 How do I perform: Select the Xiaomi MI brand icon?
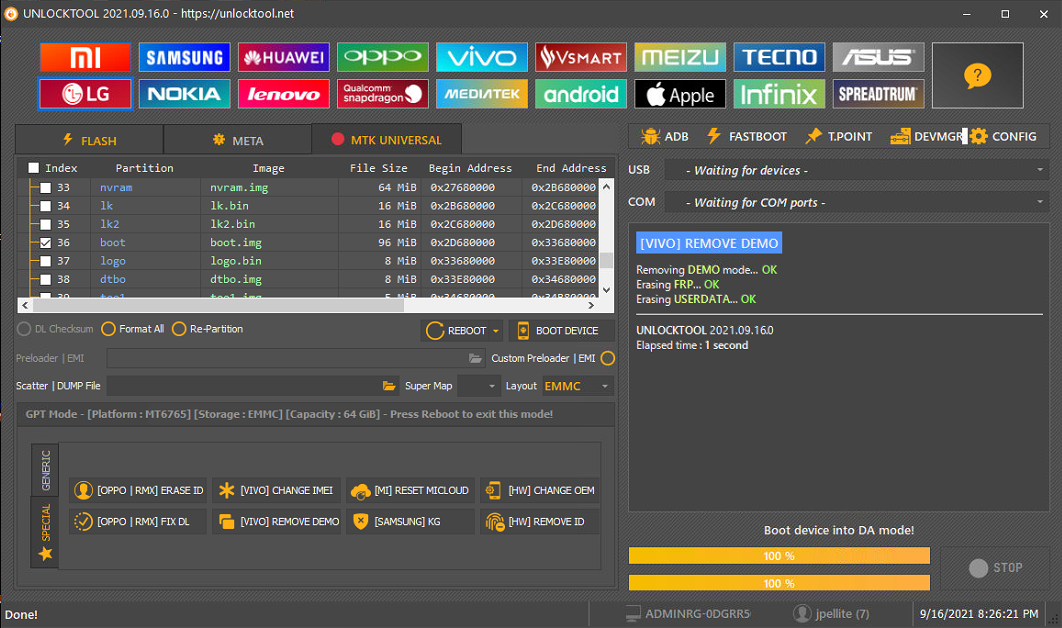pyautogui.click(x=85, y=58)
